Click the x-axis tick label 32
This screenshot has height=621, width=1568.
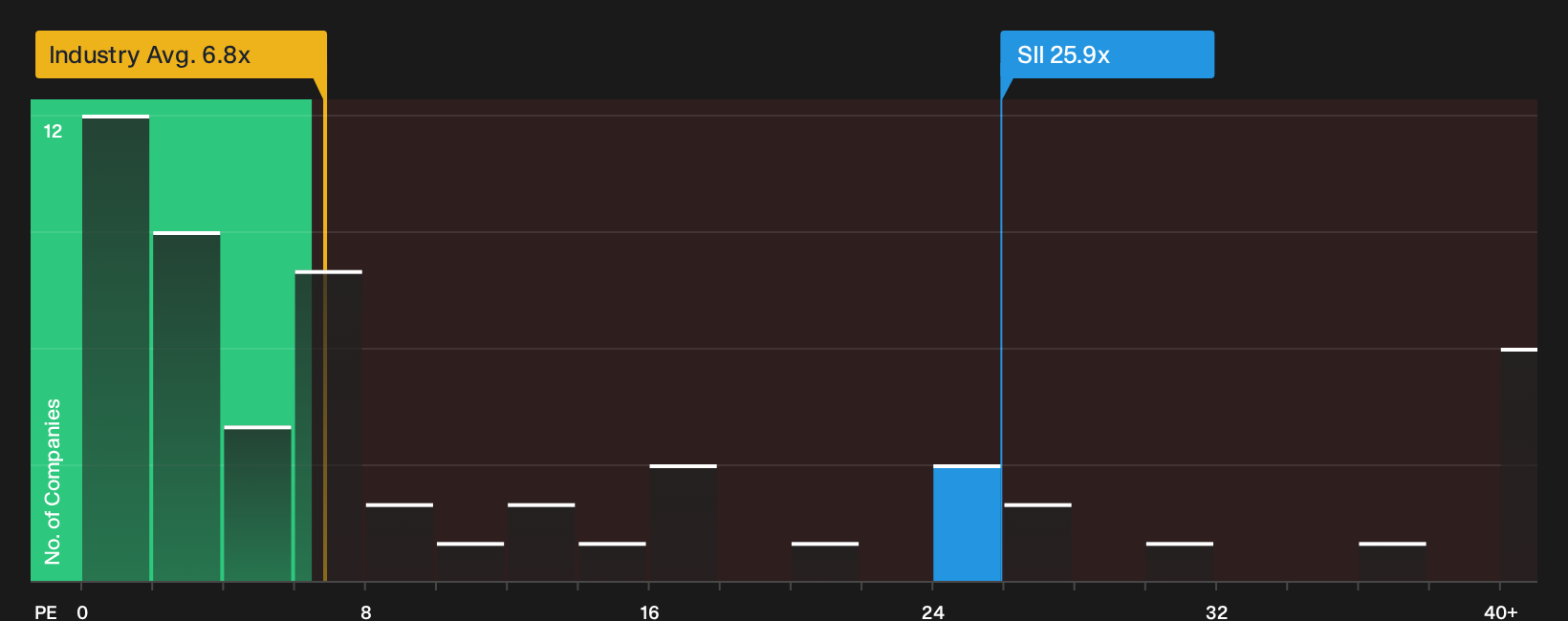tap(1216, 611)
